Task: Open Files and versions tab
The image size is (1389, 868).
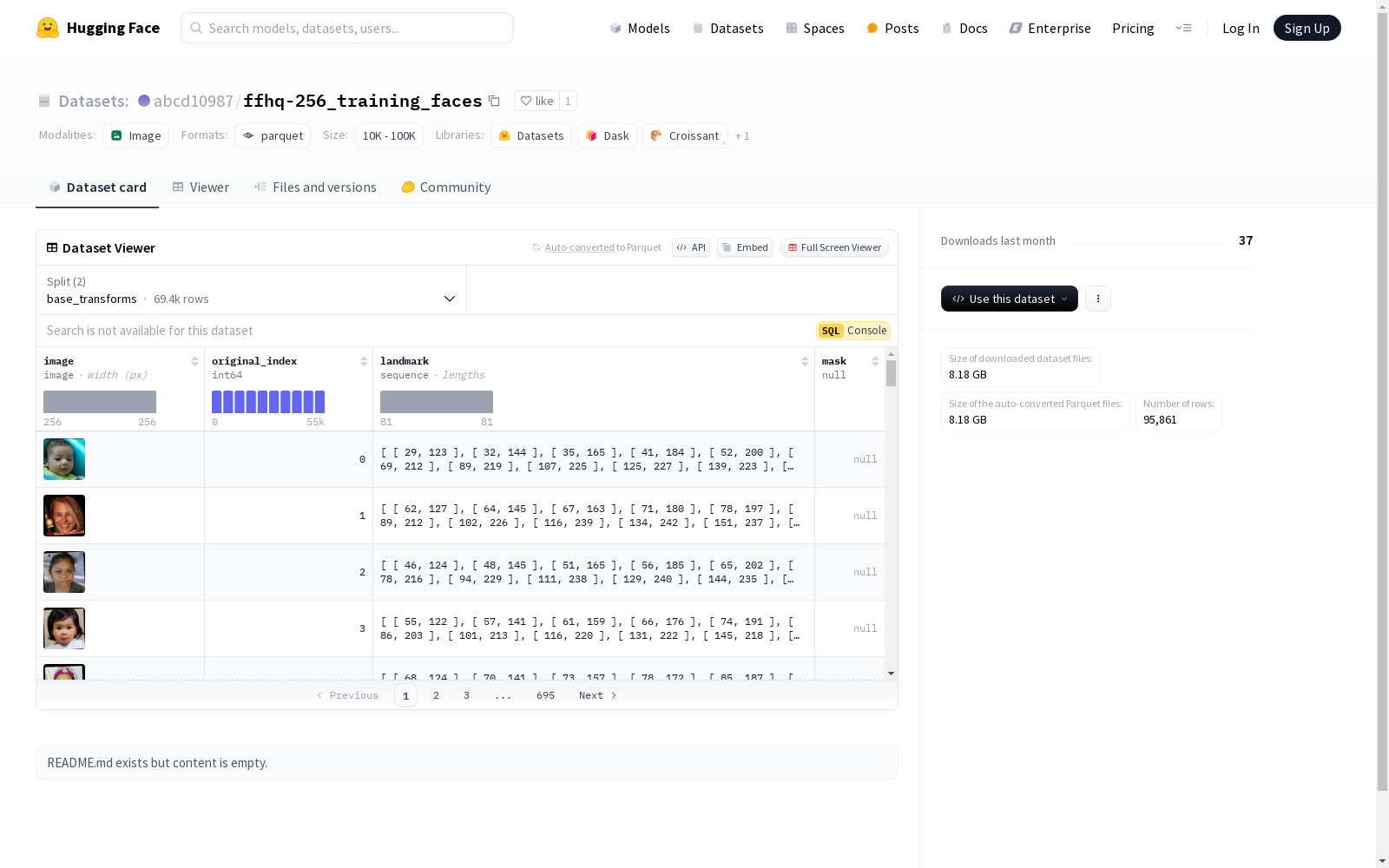Action: click(315, 187)
